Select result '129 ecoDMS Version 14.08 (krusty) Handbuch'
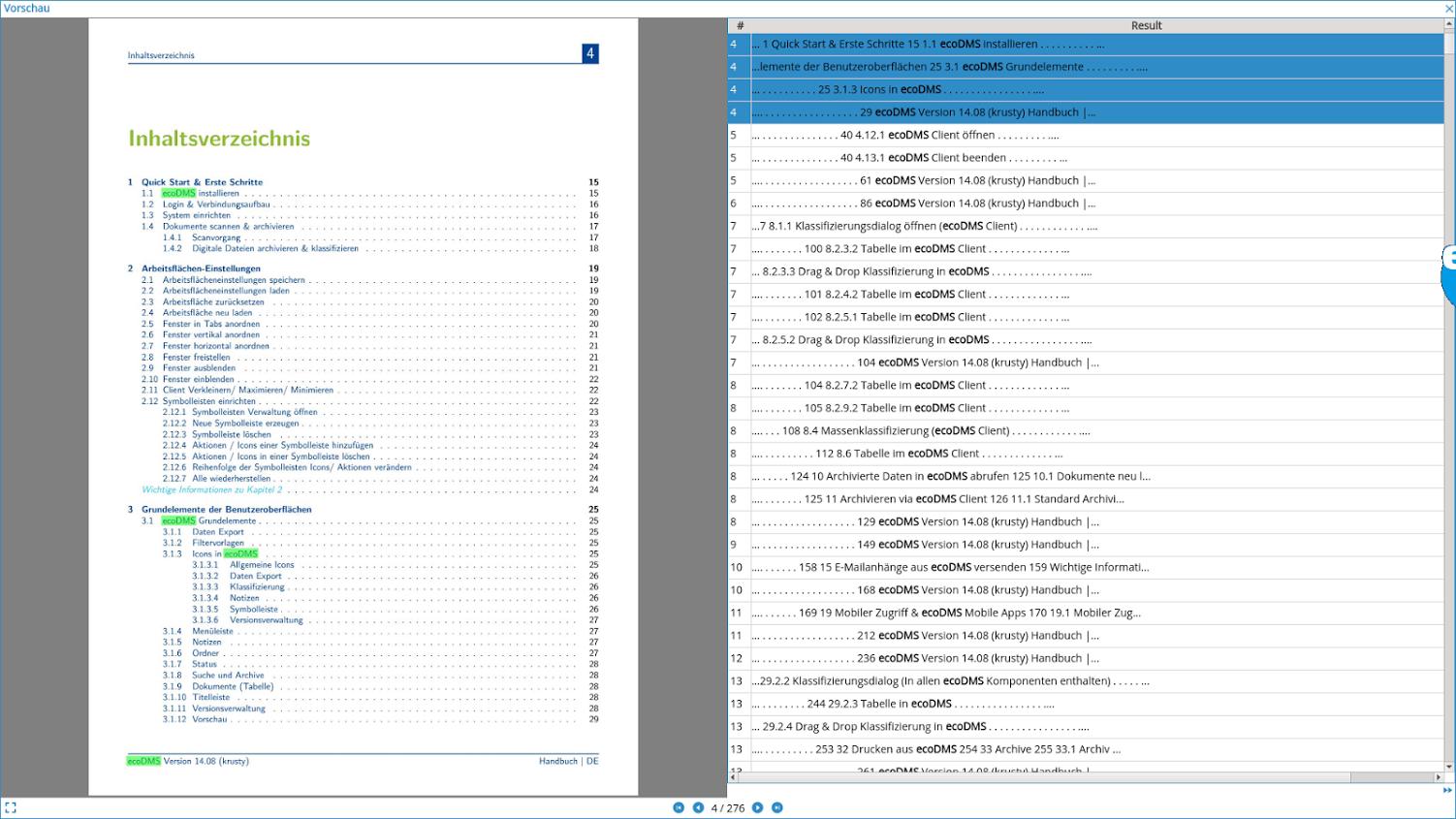This screenshot has width=1456, height=819. [x=1086, y=522]
